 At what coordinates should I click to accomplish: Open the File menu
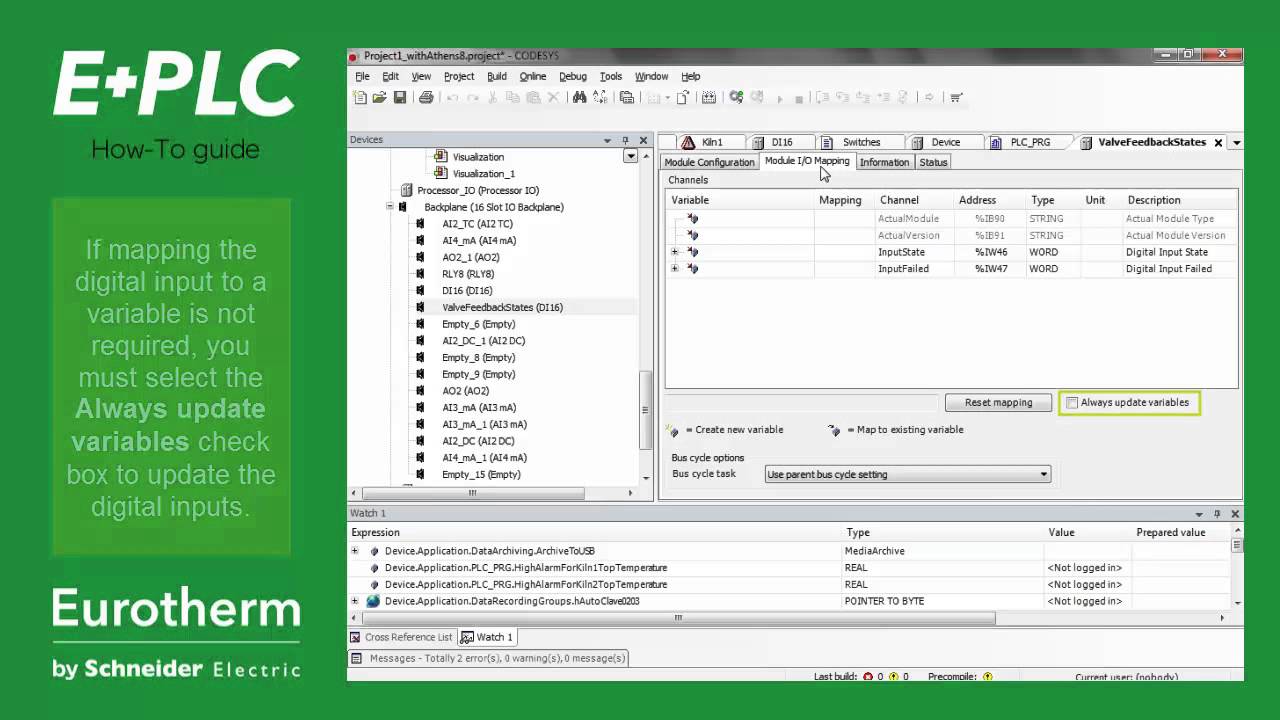point(362,76)
